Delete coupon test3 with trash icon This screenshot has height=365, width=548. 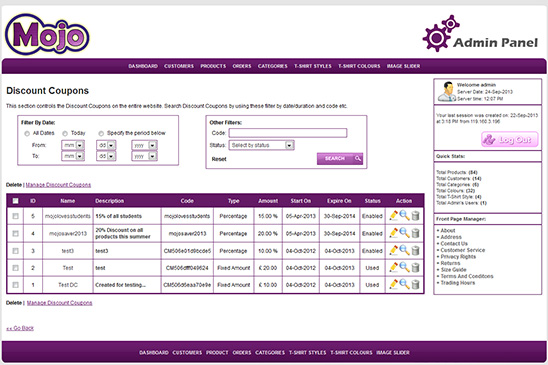(x=415, y=250)
